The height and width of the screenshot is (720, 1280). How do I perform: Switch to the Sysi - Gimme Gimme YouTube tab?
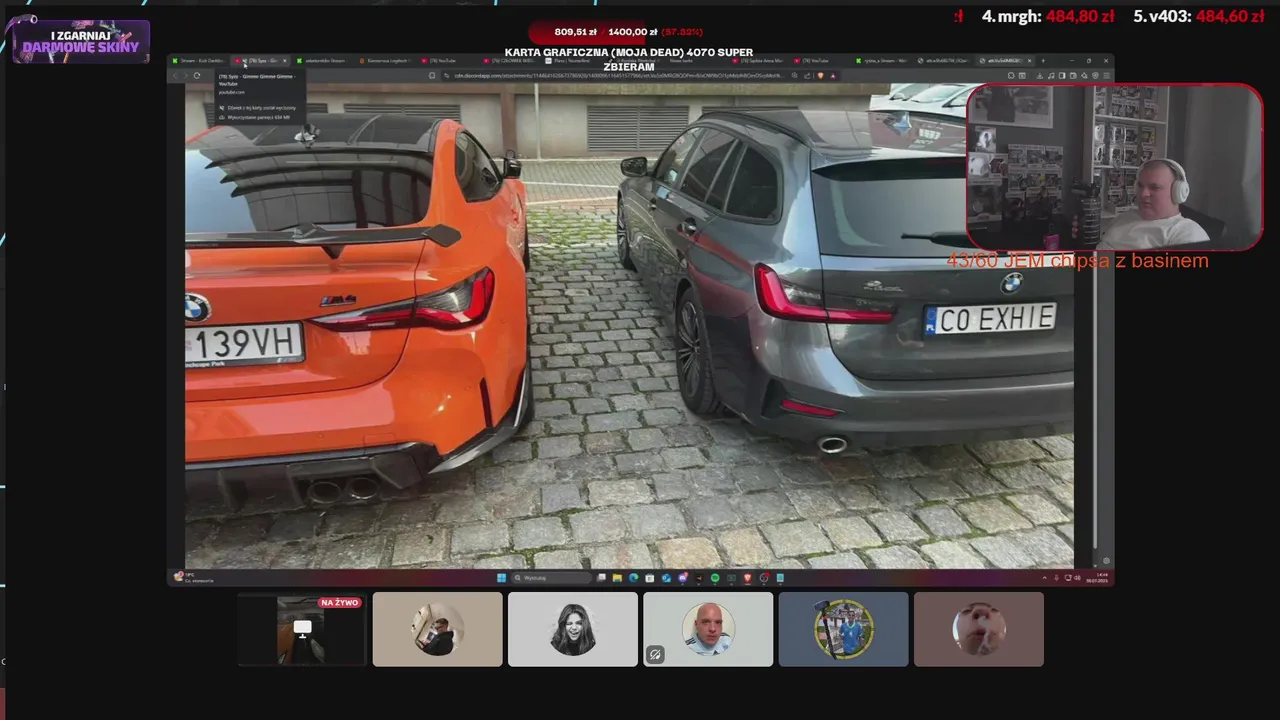(x=260, y=61)
